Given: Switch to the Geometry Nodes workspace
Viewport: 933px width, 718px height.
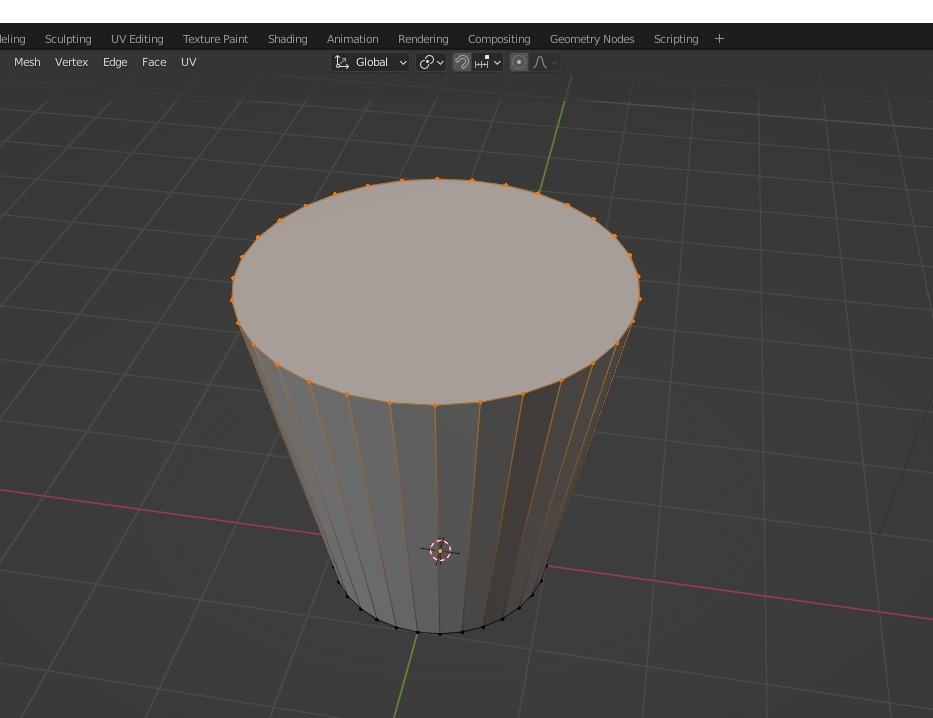Looking at the screenshot, I should (x=591, y=39).
